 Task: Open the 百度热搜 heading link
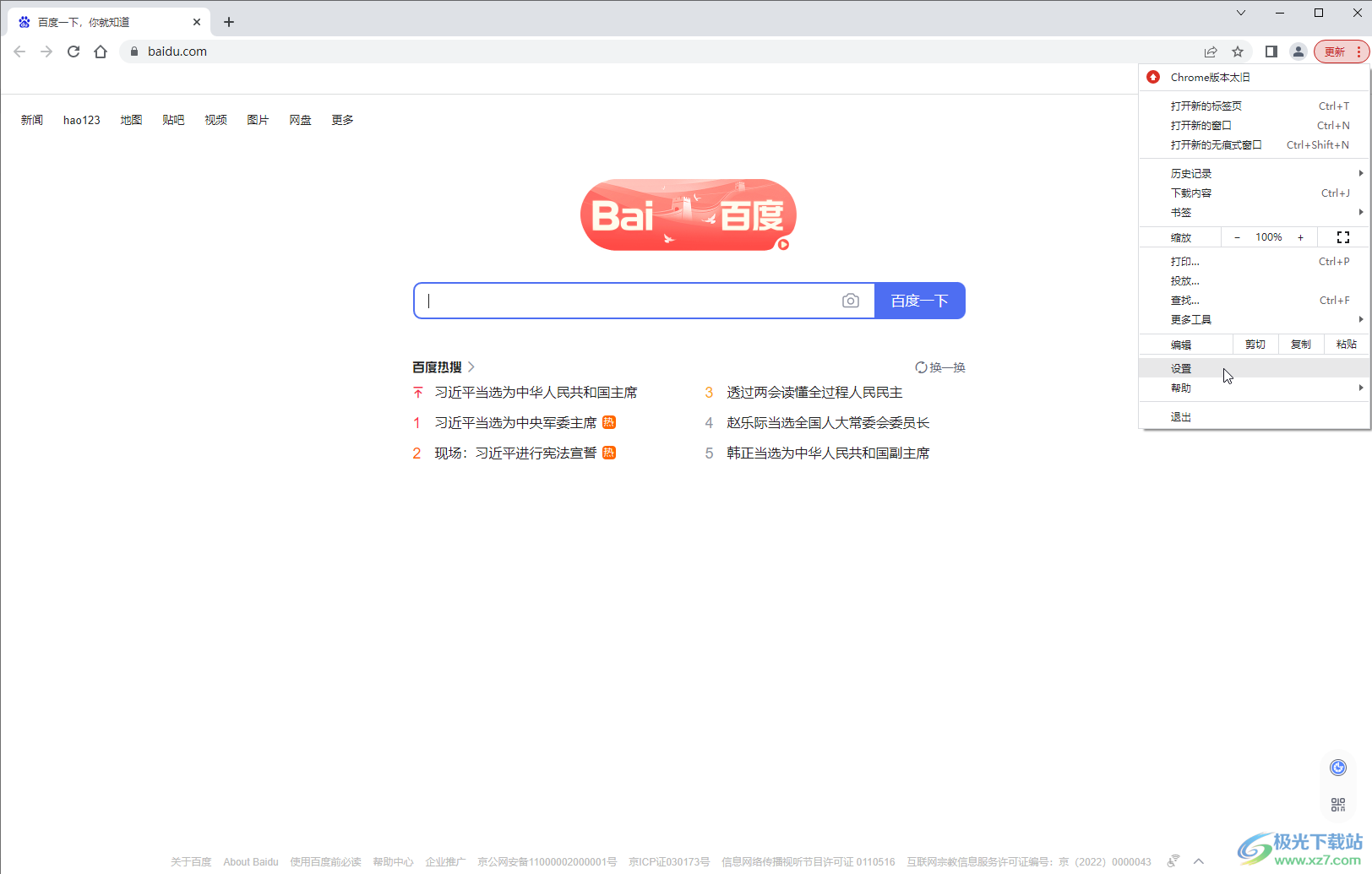(444, 367)
